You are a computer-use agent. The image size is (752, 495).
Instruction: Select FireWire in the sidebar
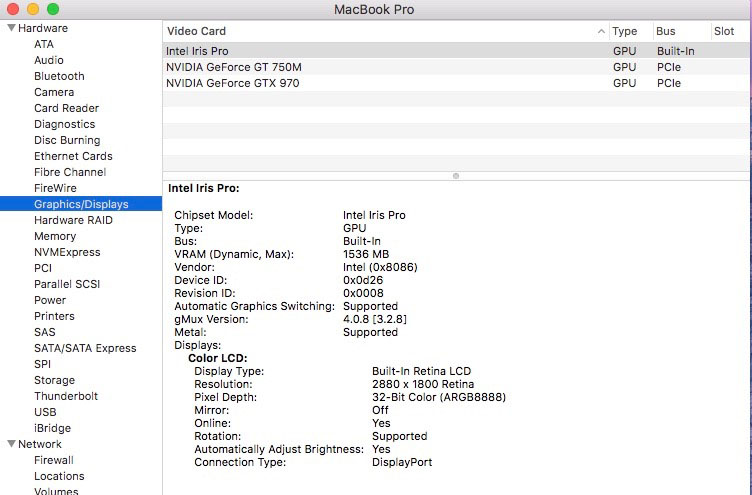pos(55,188)
